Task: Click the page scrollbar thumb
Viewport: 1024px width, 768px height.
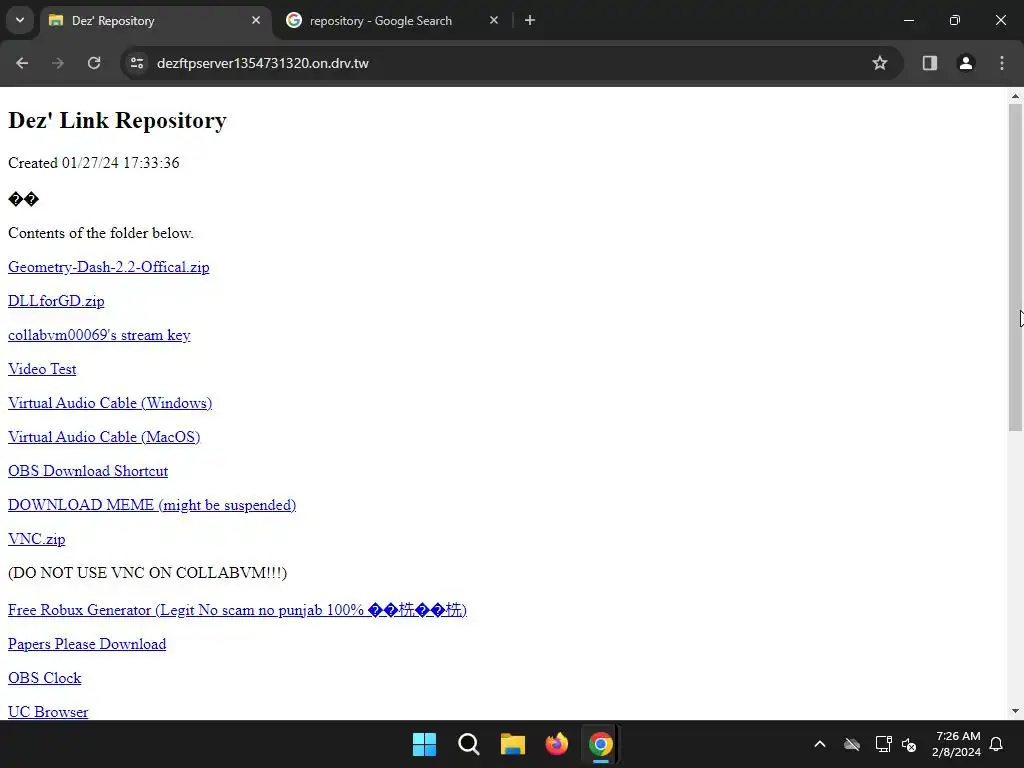Action: tap(1015, 267)
